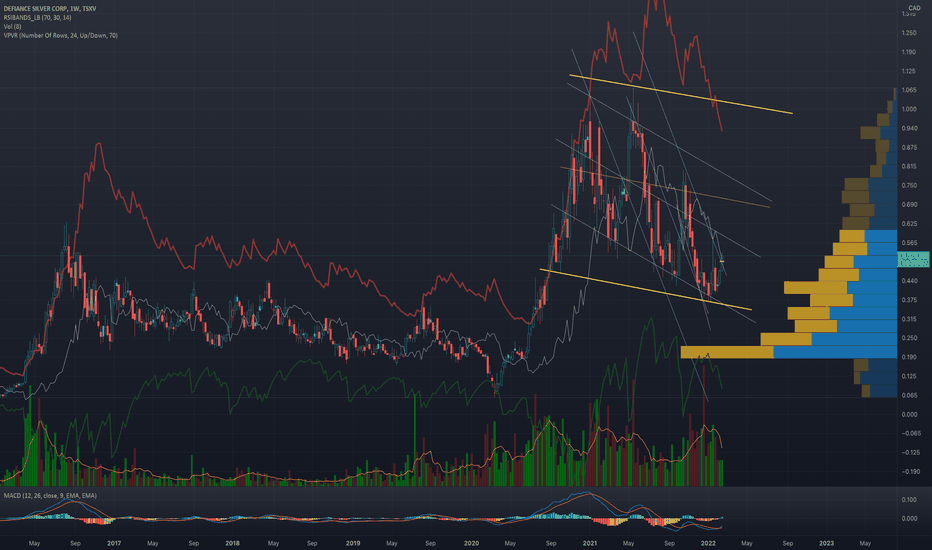Select the lower yellow support trendline under the 2021 lows
Screen dimensions: 932x550
click(x=646, y=290)
